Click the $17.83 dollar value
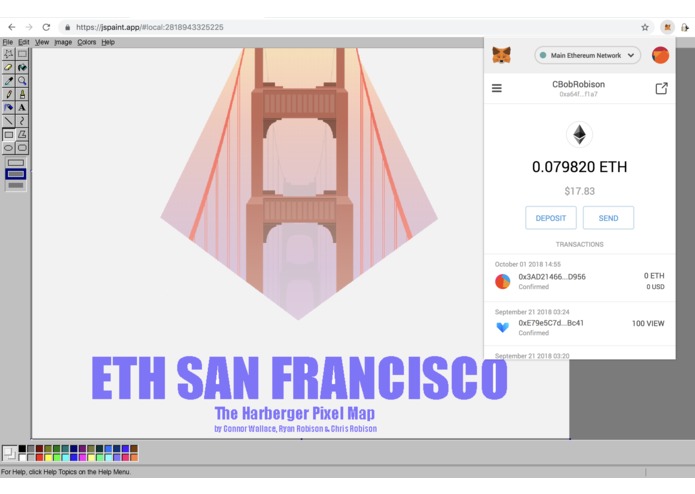This screenshot has width=695, height=494. (x=579, y=191)
